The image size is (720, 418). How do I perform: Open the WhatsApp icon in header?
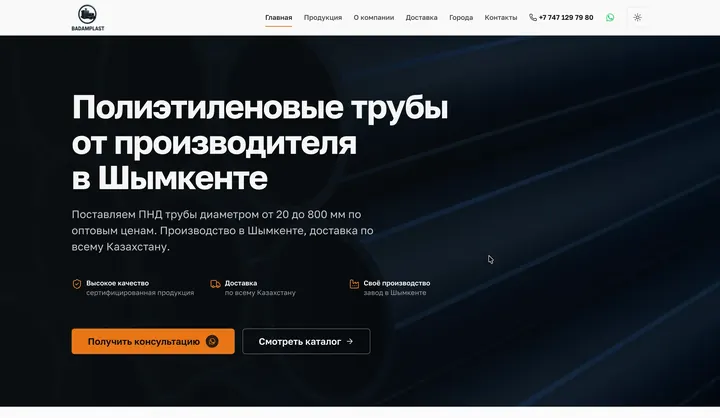tap(610, 17)
